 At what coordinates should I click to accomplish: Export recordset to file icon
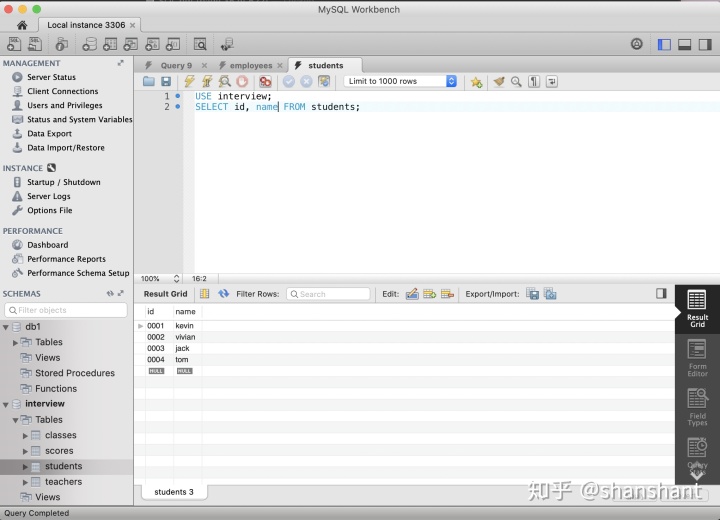click(x=532, y=294)
